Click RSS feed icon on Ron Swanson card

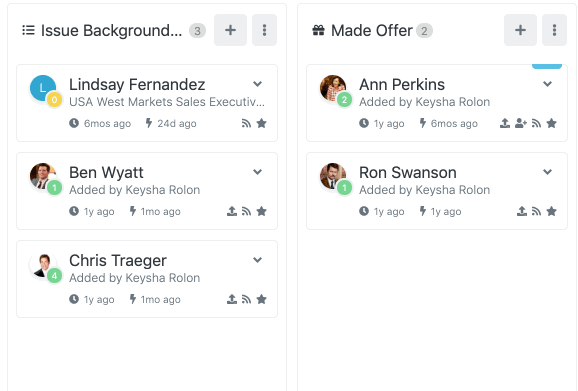(x=536, y=212)
